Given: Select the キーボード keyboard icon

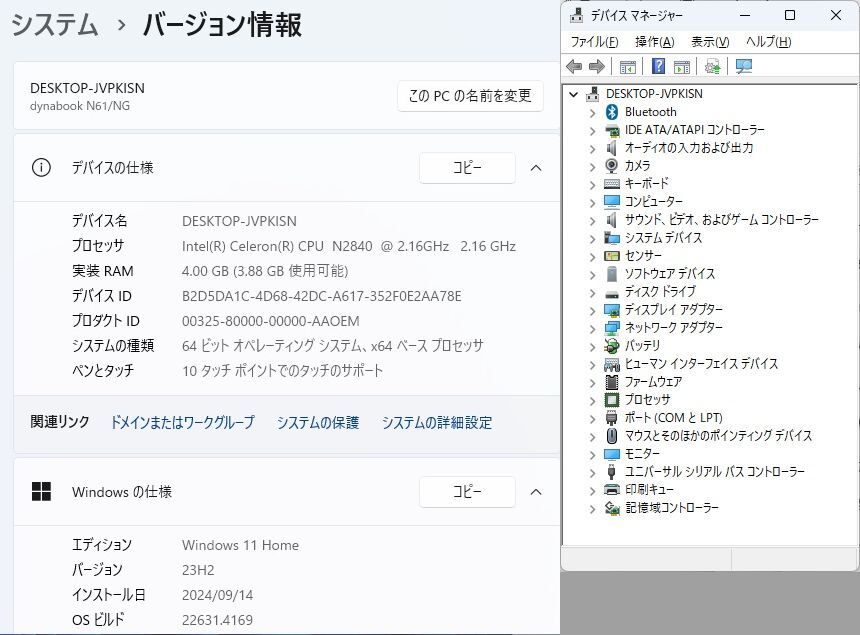Looking at the screenshot, I should [612, 184].
